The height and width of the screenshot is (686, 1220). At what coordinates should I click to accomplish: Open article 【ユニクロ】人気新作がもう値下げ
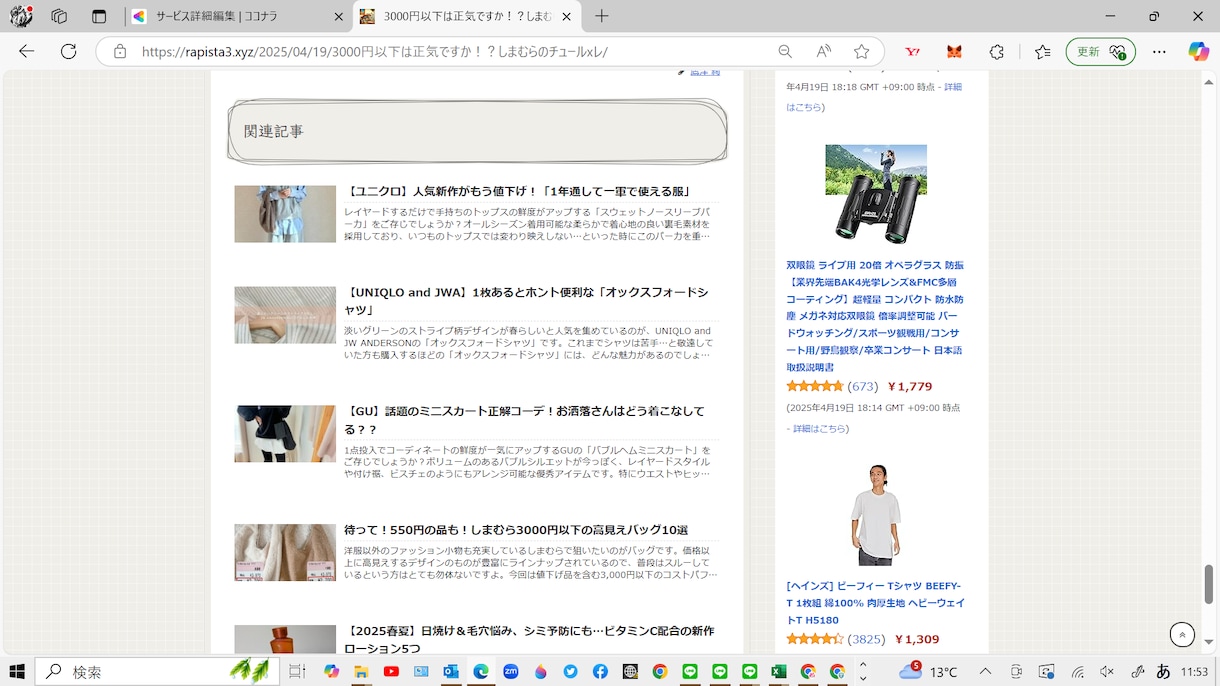(x=518, y=191)
